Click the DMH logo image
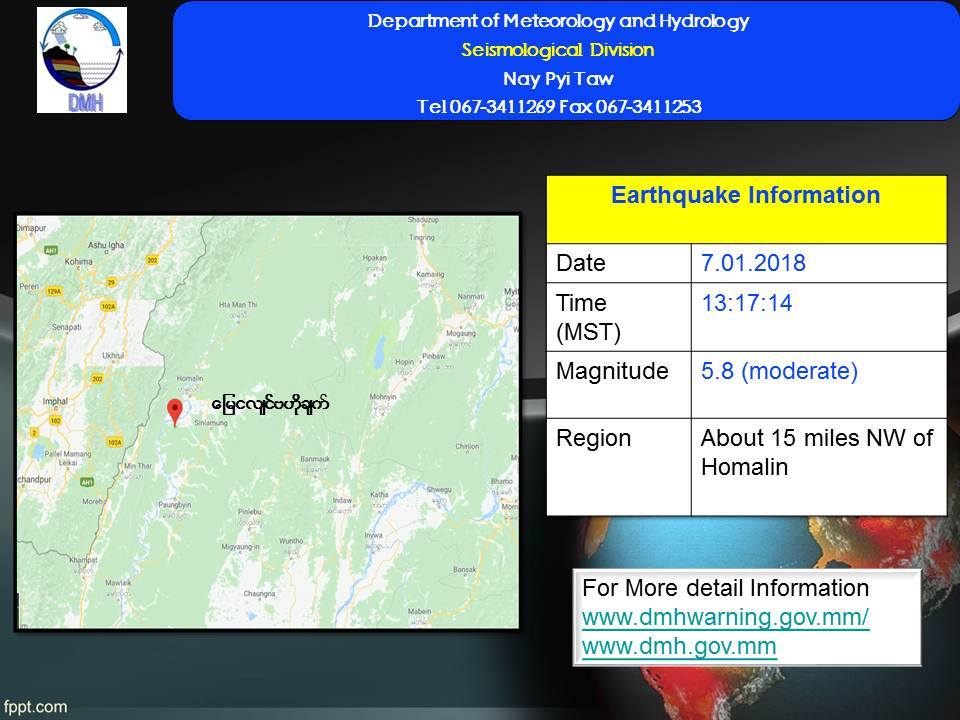960x720 pixels. [x=82, y=60]
